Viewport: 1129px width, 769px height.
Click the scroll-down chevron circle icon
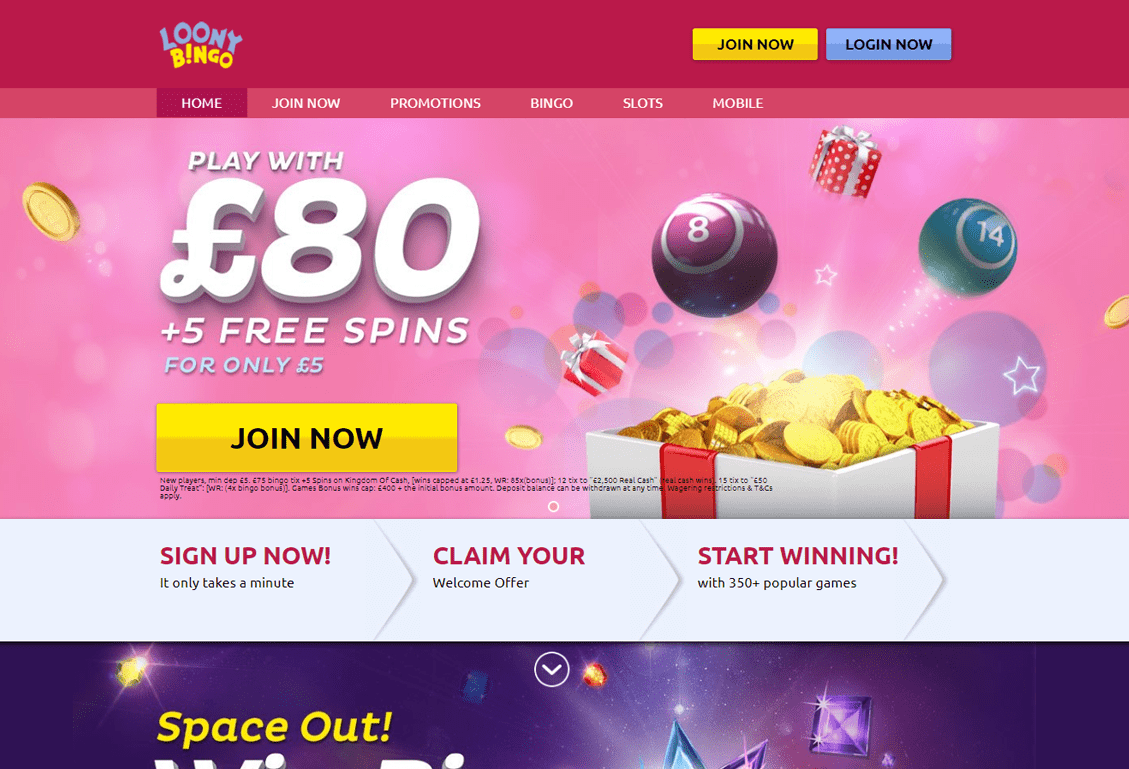coord(552,670)
